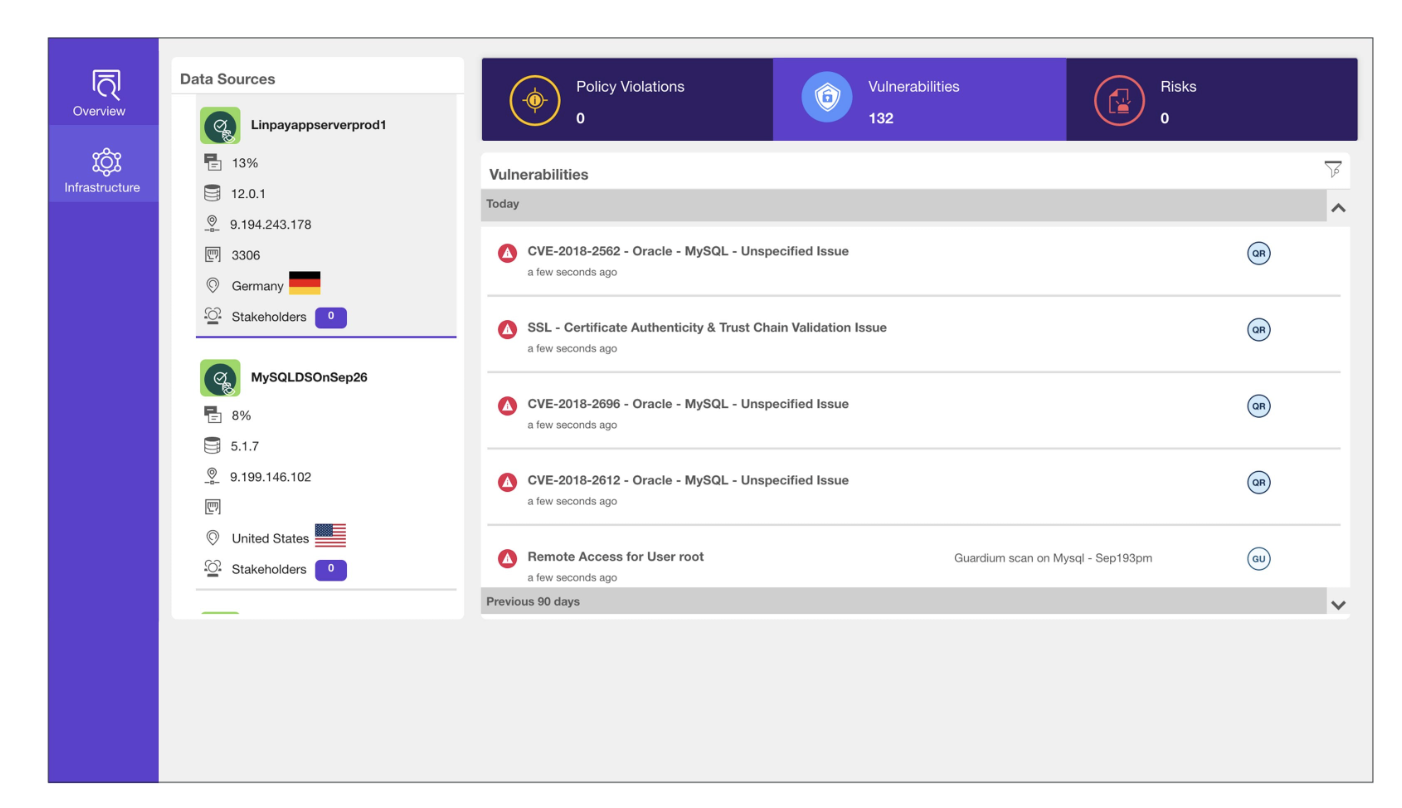Click the Linpayappserverprod1 data source icon
This screenshot has width=1402, height=808.
220,125
